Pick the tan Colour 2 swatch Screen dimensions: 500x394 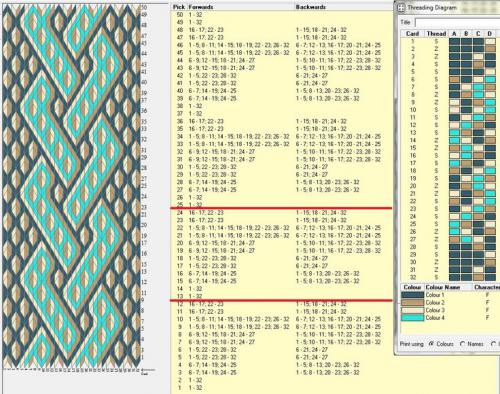[x=412, y=303]
